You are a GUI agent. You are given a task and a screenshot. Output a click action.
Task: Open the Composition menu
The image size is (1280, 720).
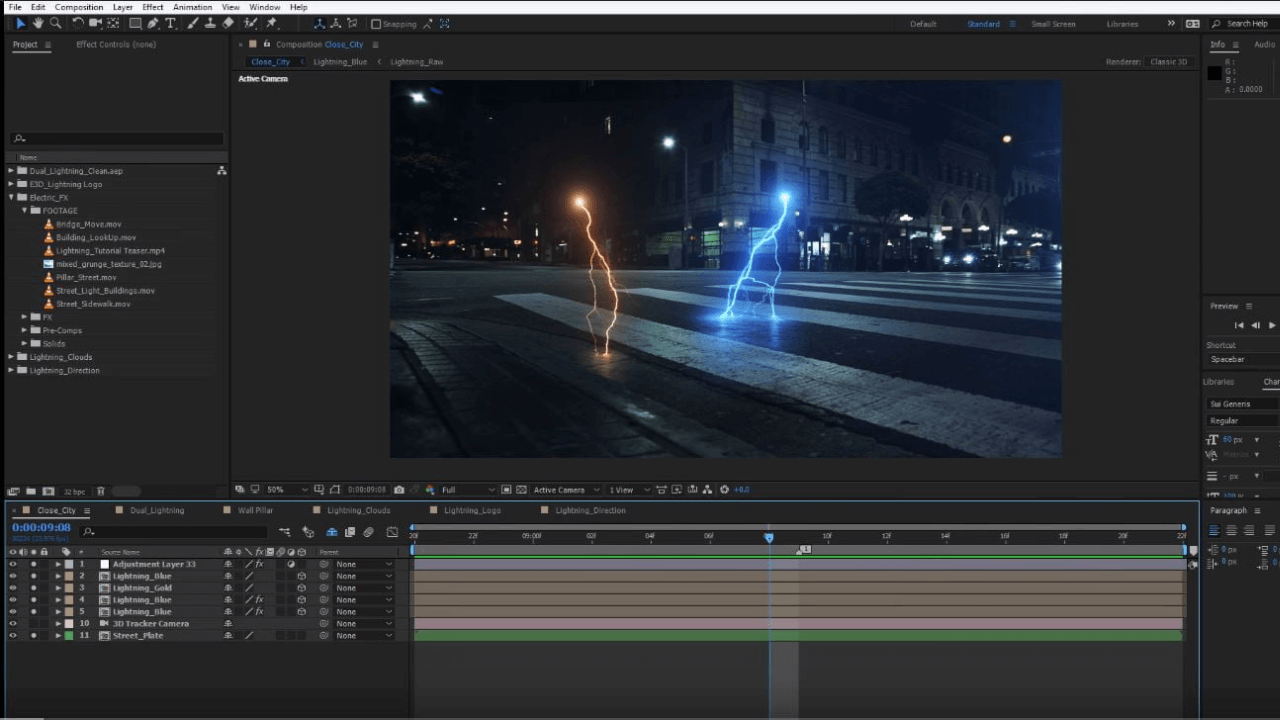pyautogui.click(x=79, y=7)
